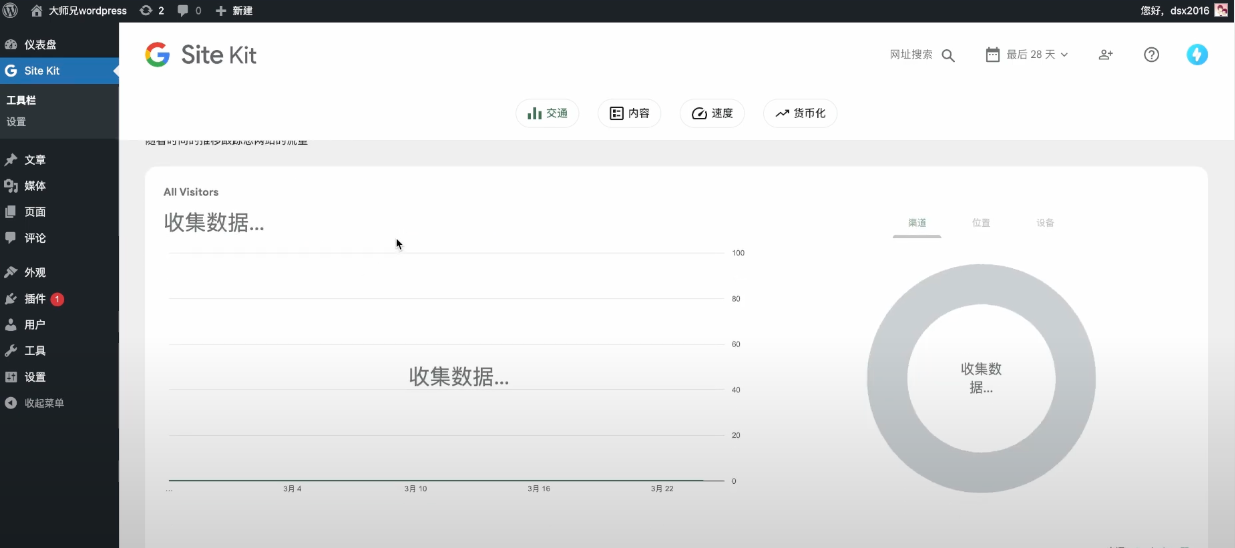Screen dimensions: 1235x548
Task: Click the pin icon beside 文章
Action: pos(11,160)
